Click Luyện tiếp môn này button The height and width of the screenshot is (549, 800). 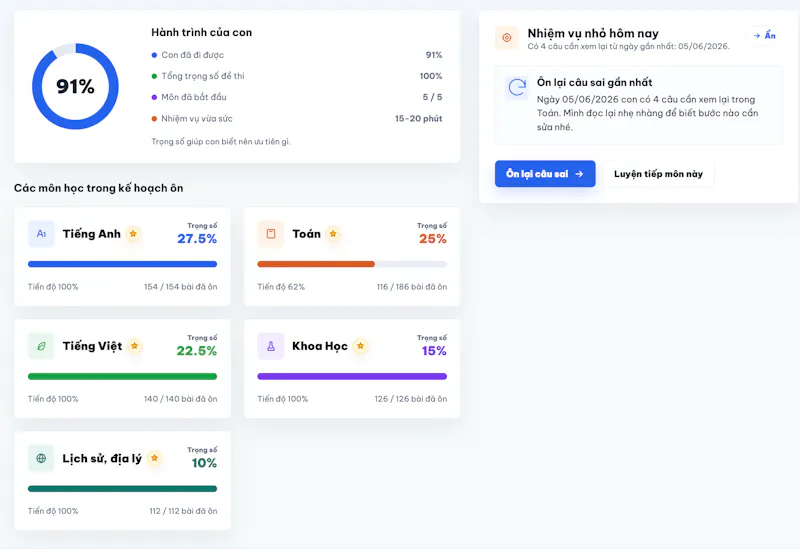[658, 174]
